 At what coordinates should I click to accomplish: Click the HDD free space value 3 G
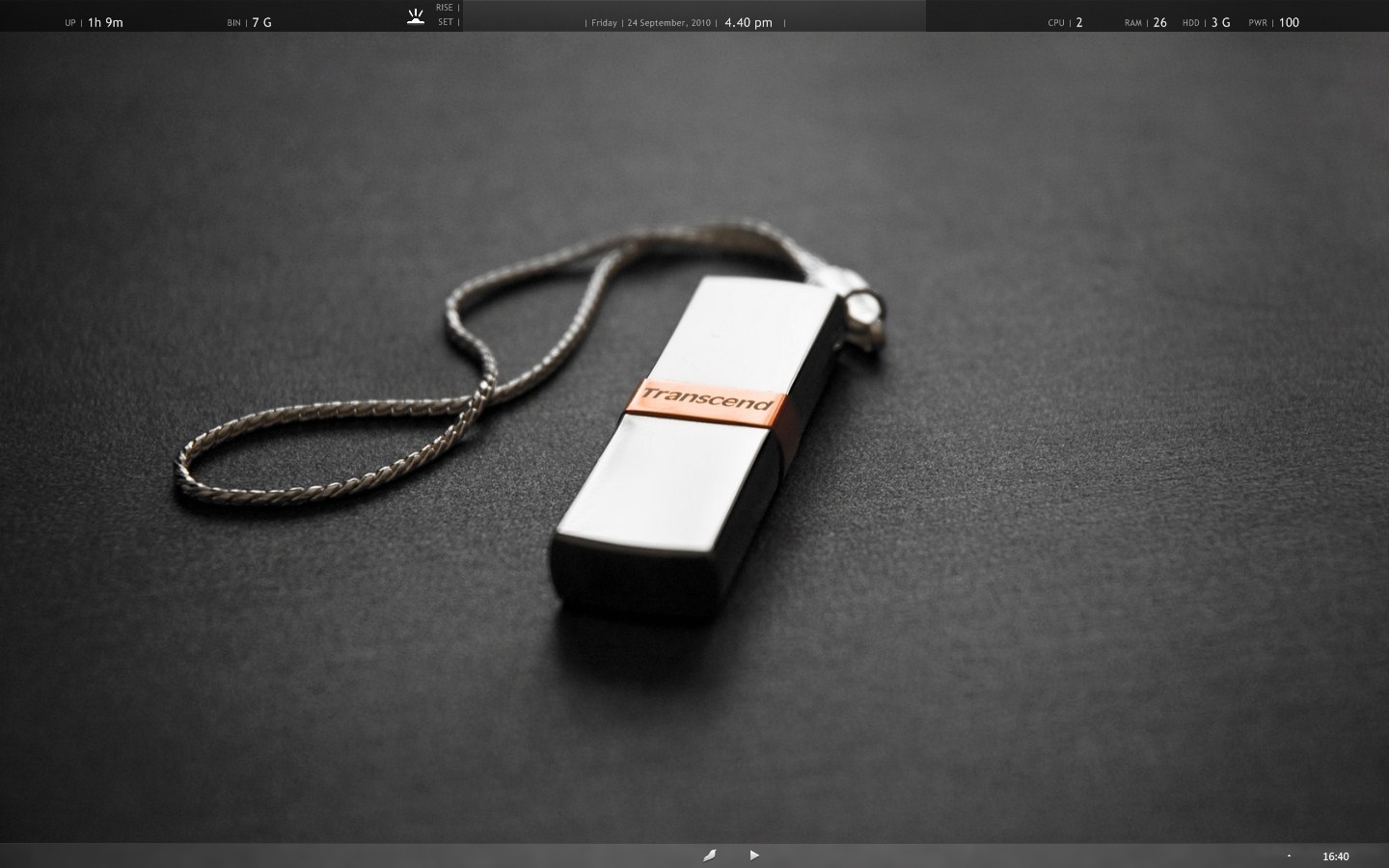coord(1221,22)
